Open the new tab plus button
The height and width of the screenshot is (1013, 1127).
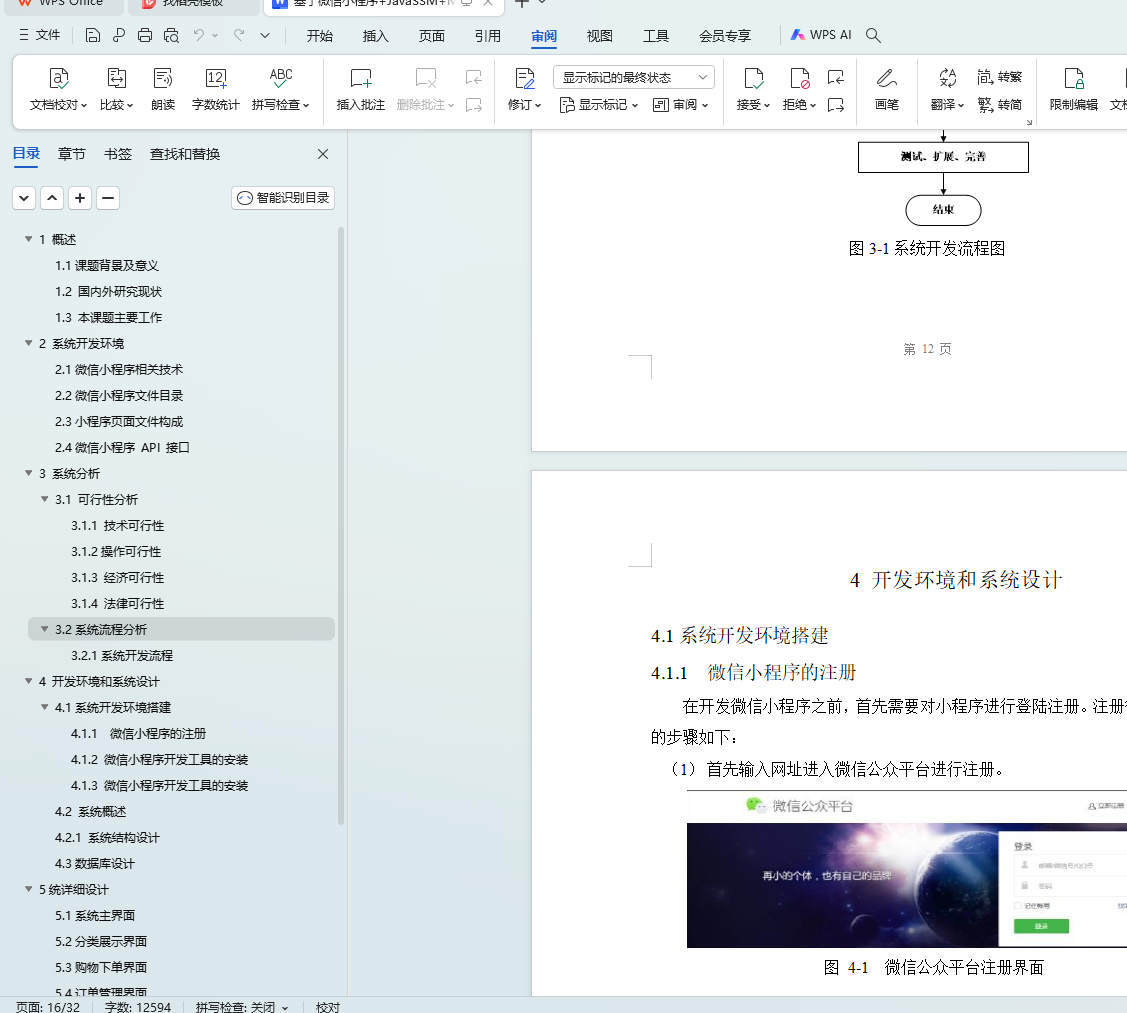522,4
